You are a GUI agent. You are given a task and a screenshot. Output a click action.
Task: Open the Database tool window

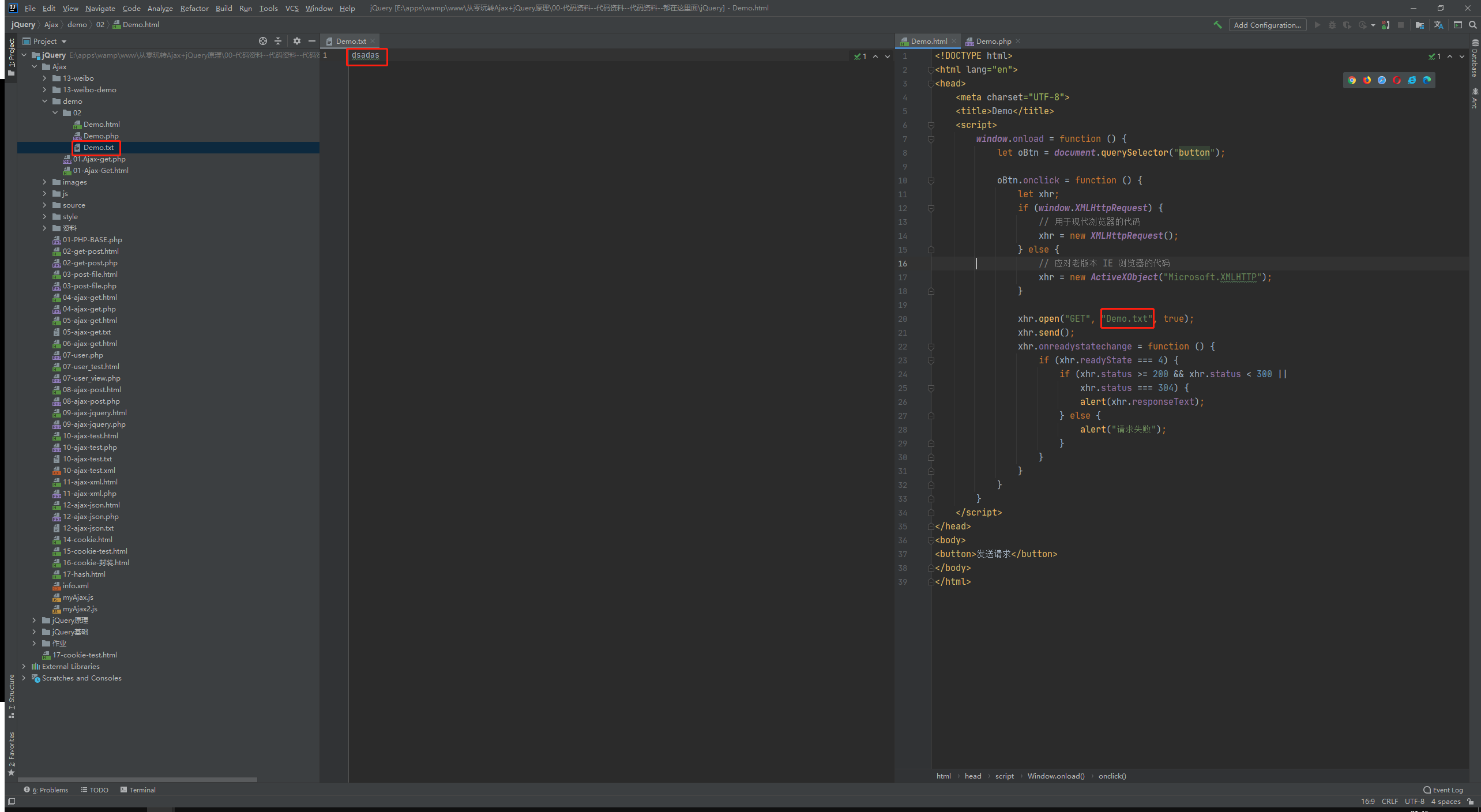pyautogui.click(x=1475, y=58)
